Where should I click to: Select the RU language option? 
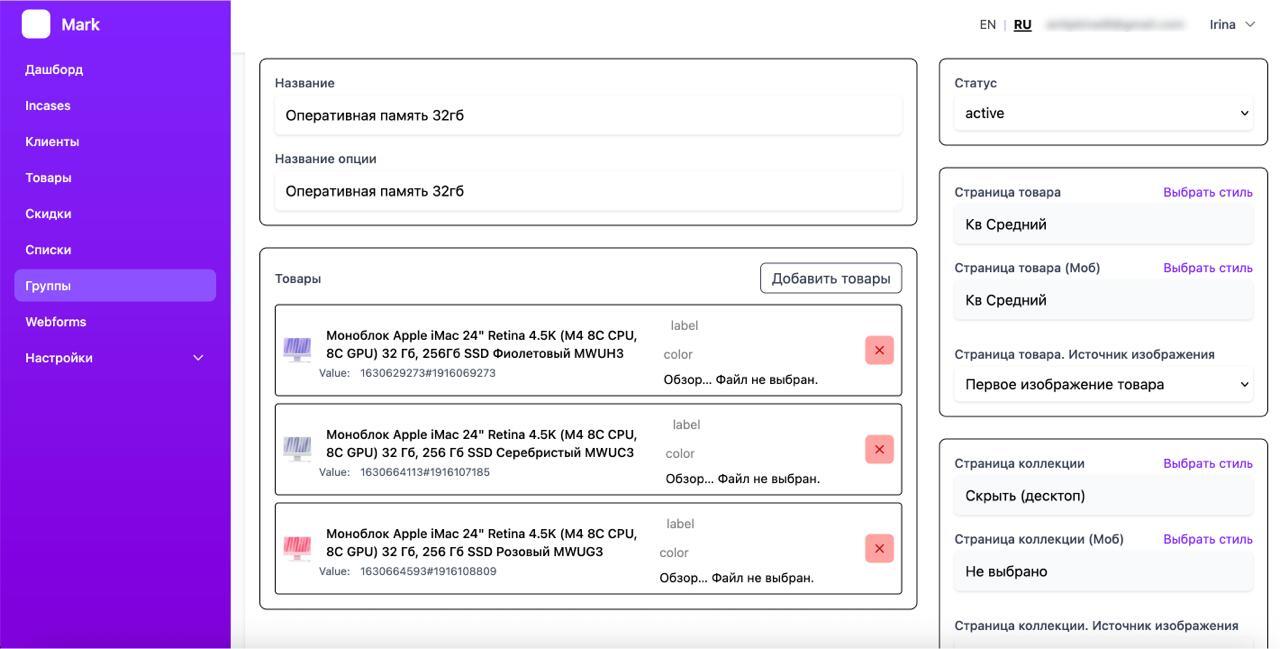(x=1022, y=24)
